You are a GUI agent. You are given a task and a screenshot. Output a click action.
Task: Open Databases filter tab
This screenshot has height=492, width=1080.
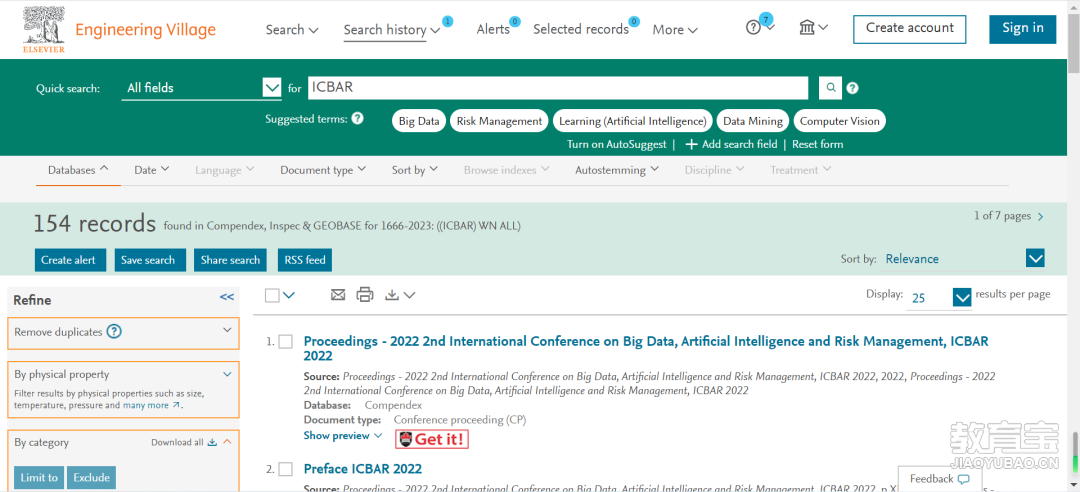[78, 170]
